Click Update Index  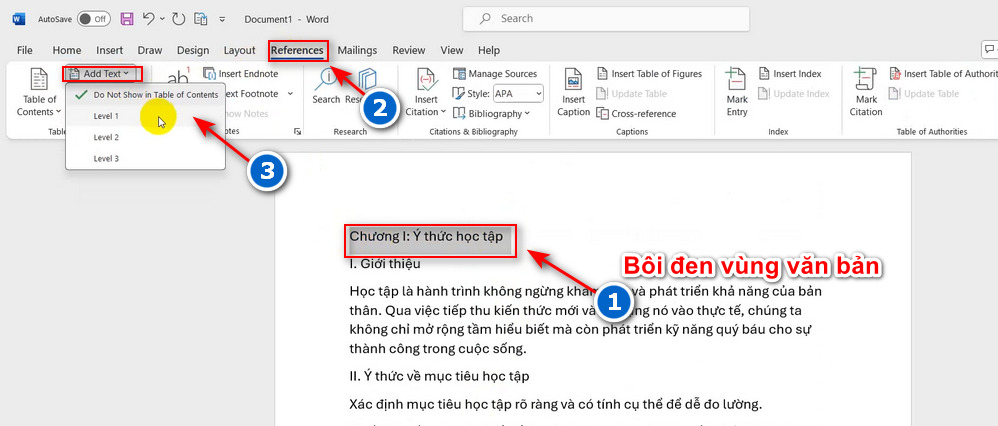tap(794, 94)
